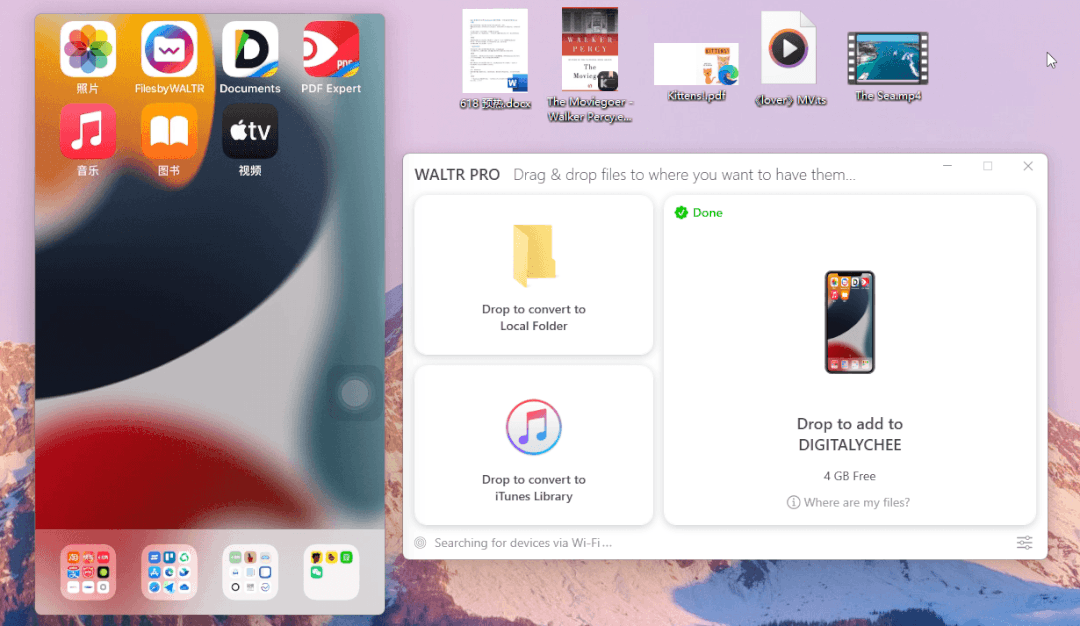Select the Kittens!.pdf desktop file

tap(696, 73)
